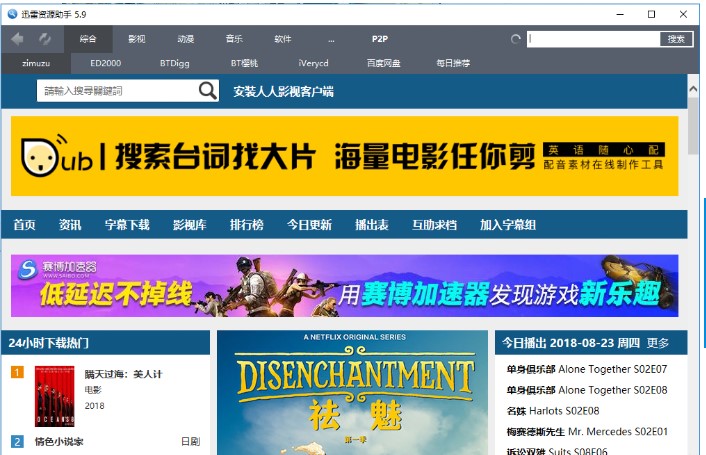Close the 迅雷资源助手 window
The image size is (706, 455).
(x=683, y=14)
